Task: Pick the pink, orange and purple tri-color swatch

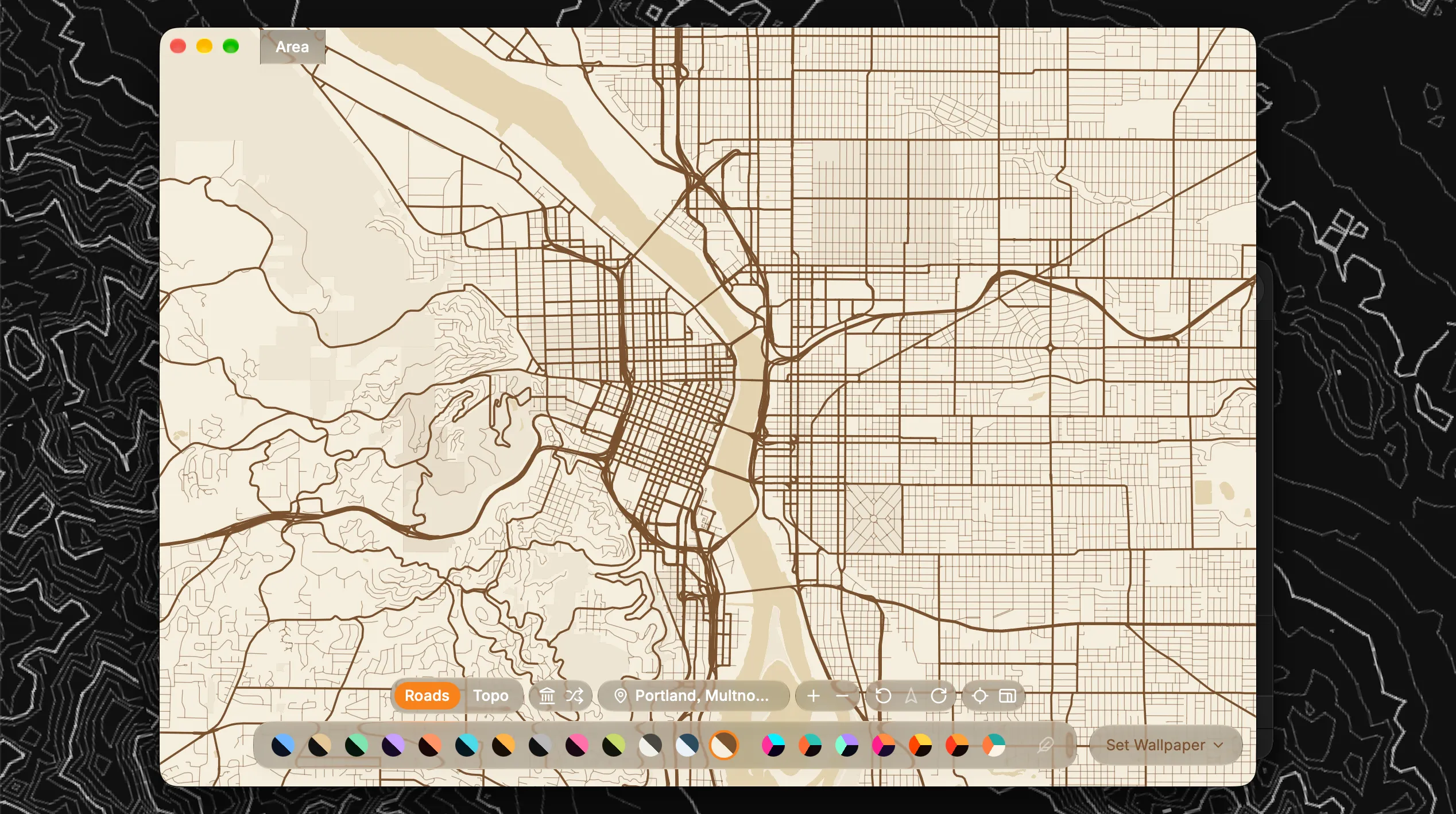Action: coord(884,745)
